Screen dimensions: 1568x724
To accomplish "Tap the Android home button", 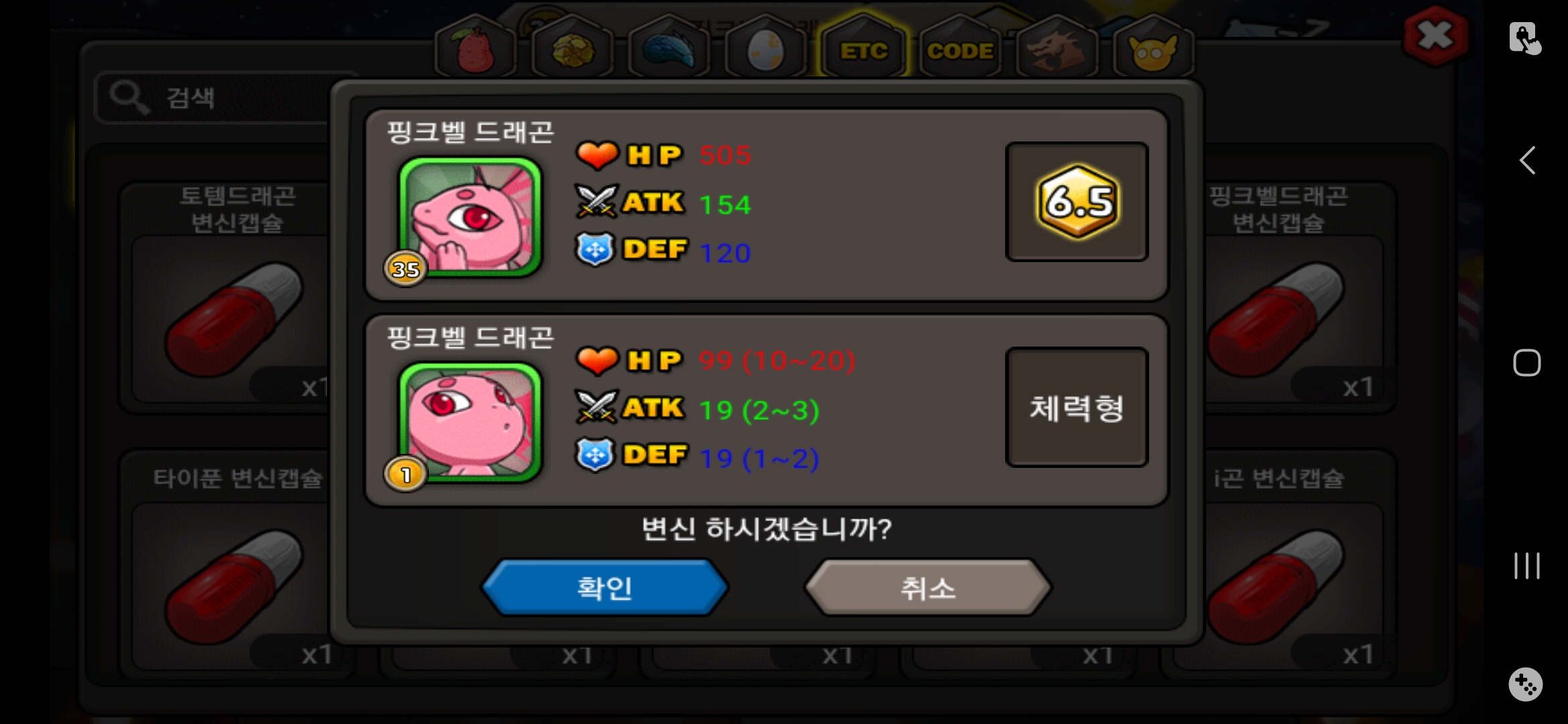I will (1526, 363).
